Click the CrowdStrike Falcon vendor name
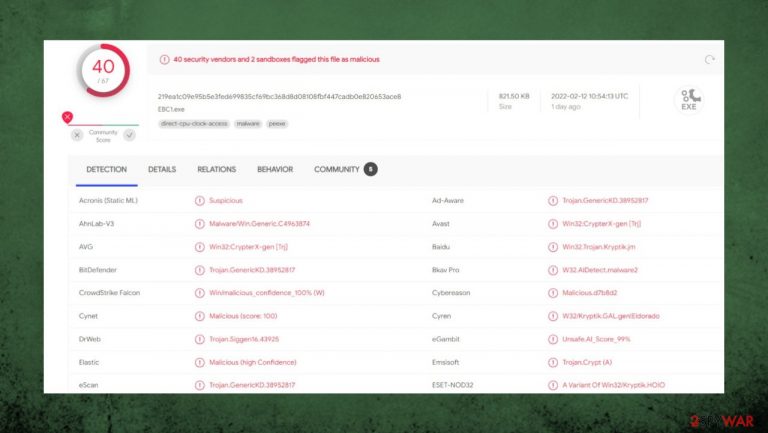The image size is (768, 433). (109, 292)
